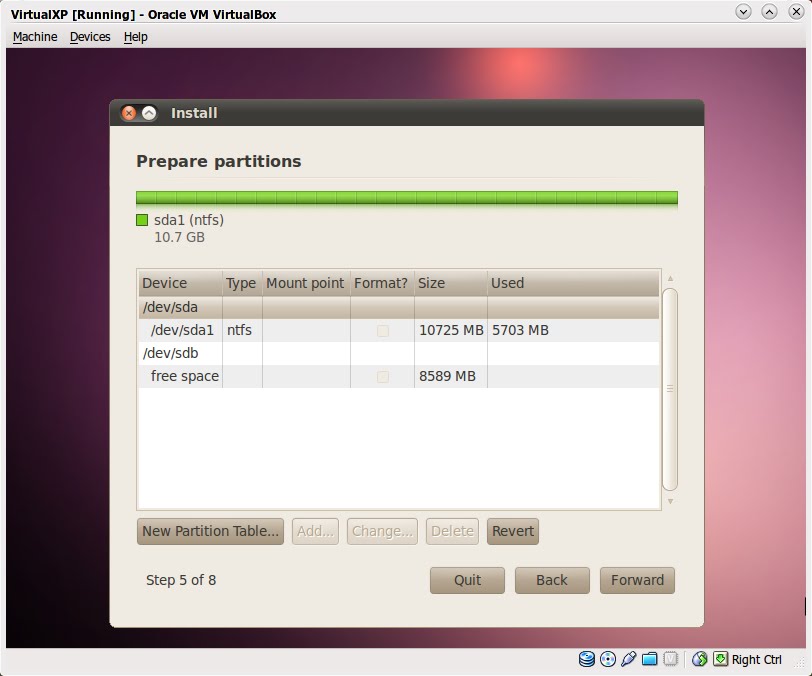Screen dimensions: 812x676
Task: Toggle Format checkbox for /dev/sda1
Action: pyautogui.click(x=383, y=330)
